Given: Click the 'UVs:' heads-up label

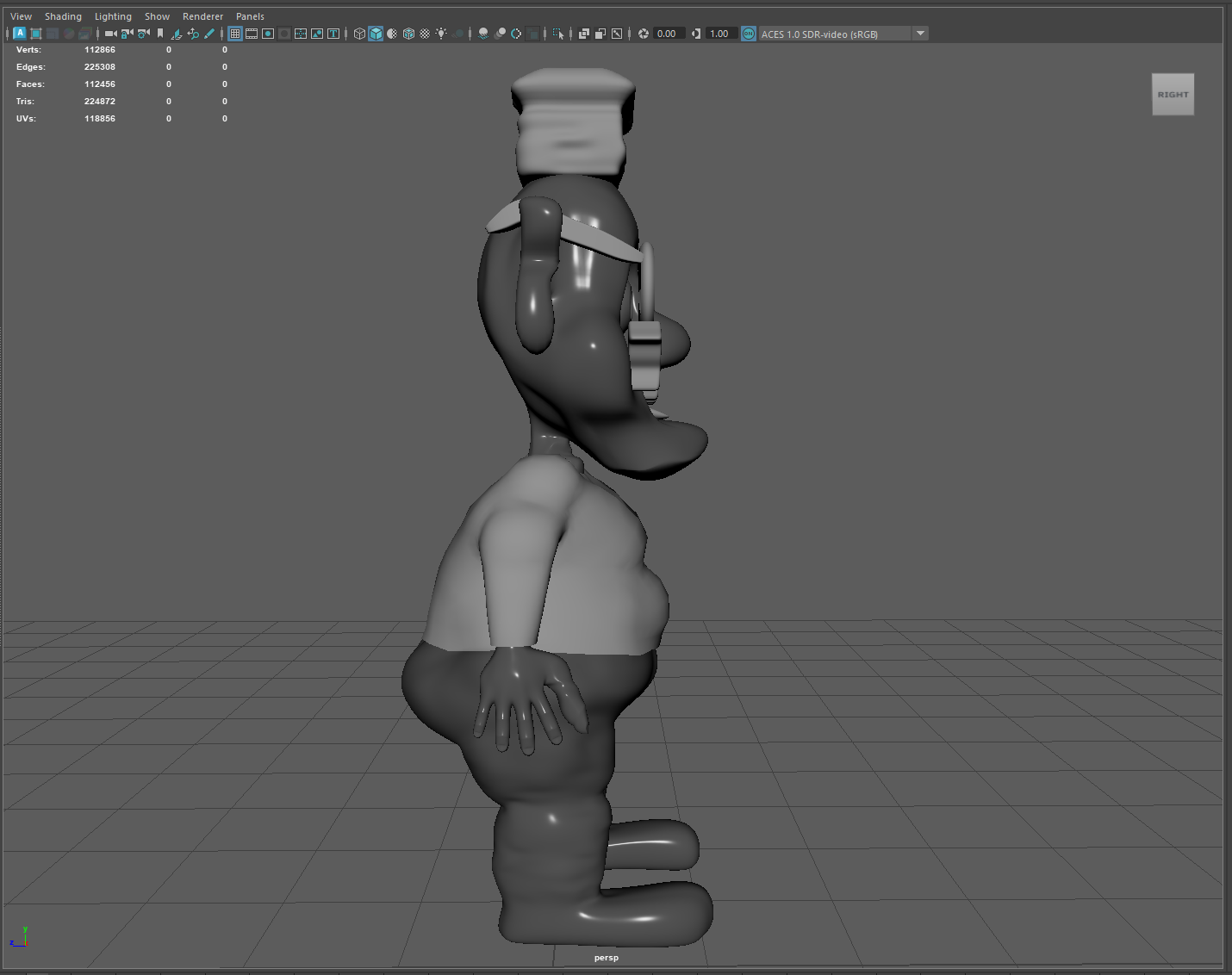Looking at the screenshot, I should pos(26,119).
